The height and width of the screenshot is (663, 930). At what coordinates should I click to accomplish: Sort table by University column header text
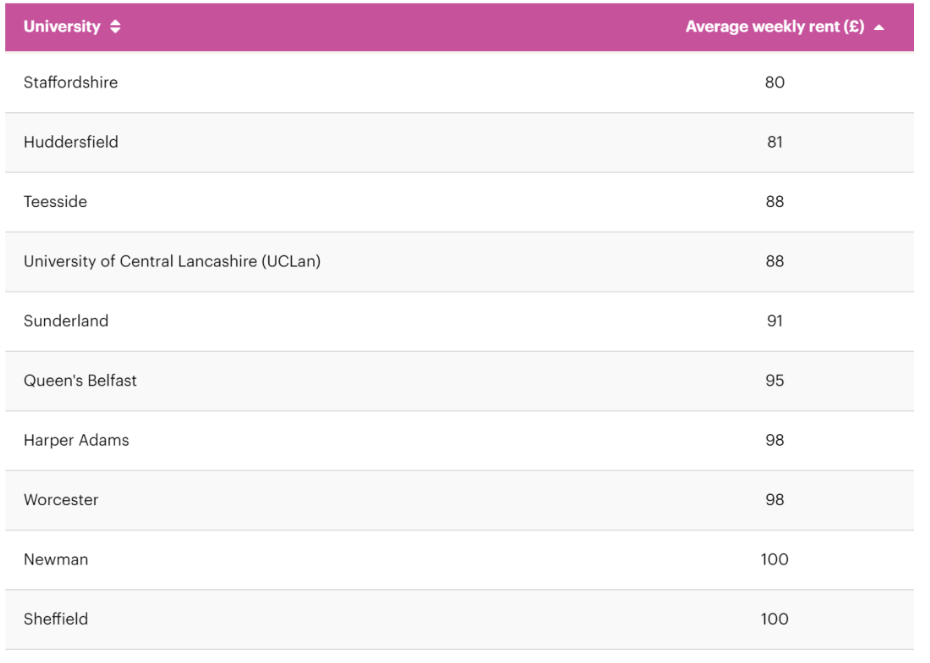62,27
